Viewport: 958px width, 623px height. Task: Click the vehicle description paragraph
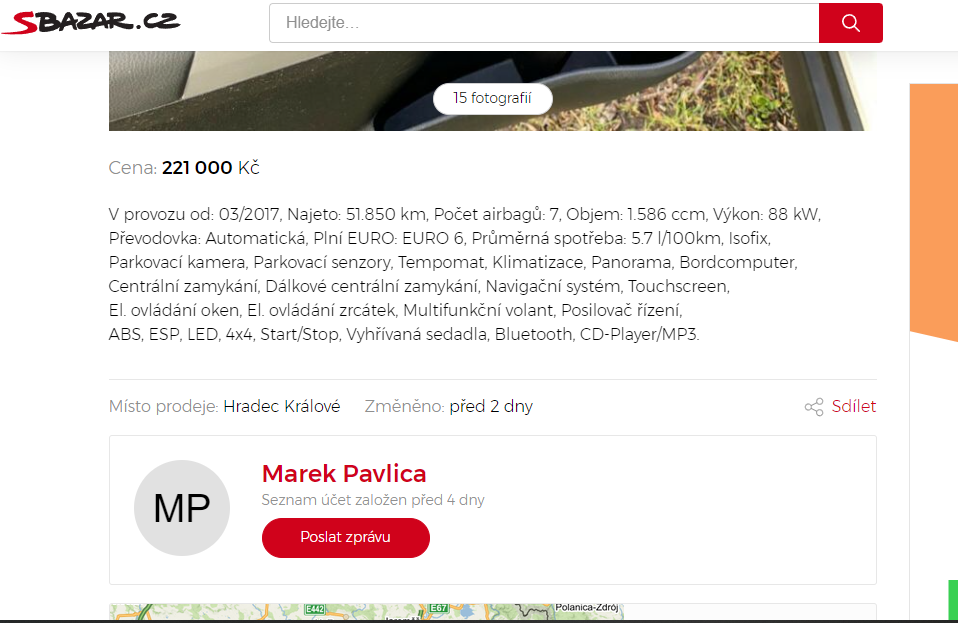click(464, 274)
